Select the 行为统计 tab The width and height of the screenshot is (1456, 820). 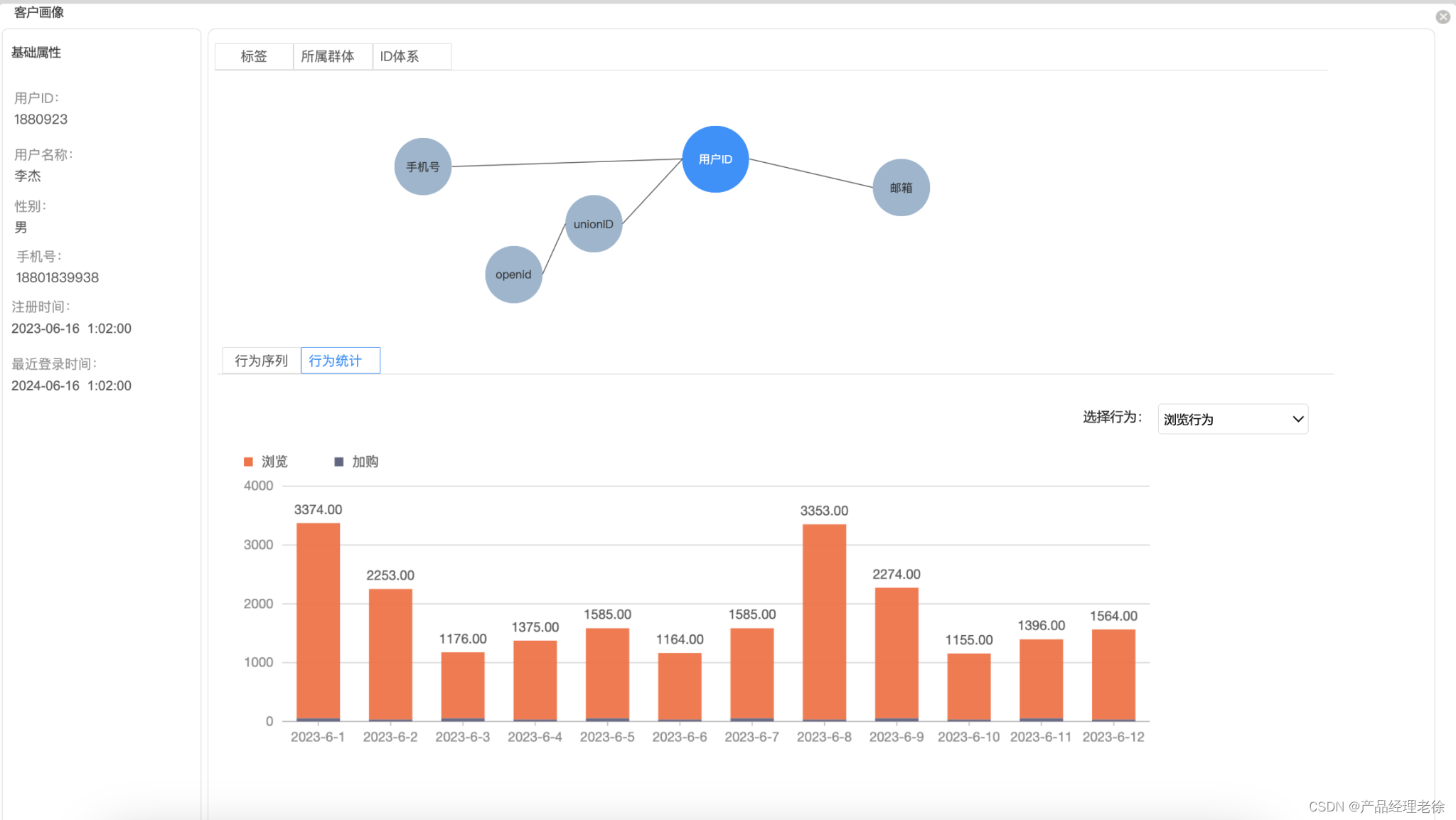[336, 361]
